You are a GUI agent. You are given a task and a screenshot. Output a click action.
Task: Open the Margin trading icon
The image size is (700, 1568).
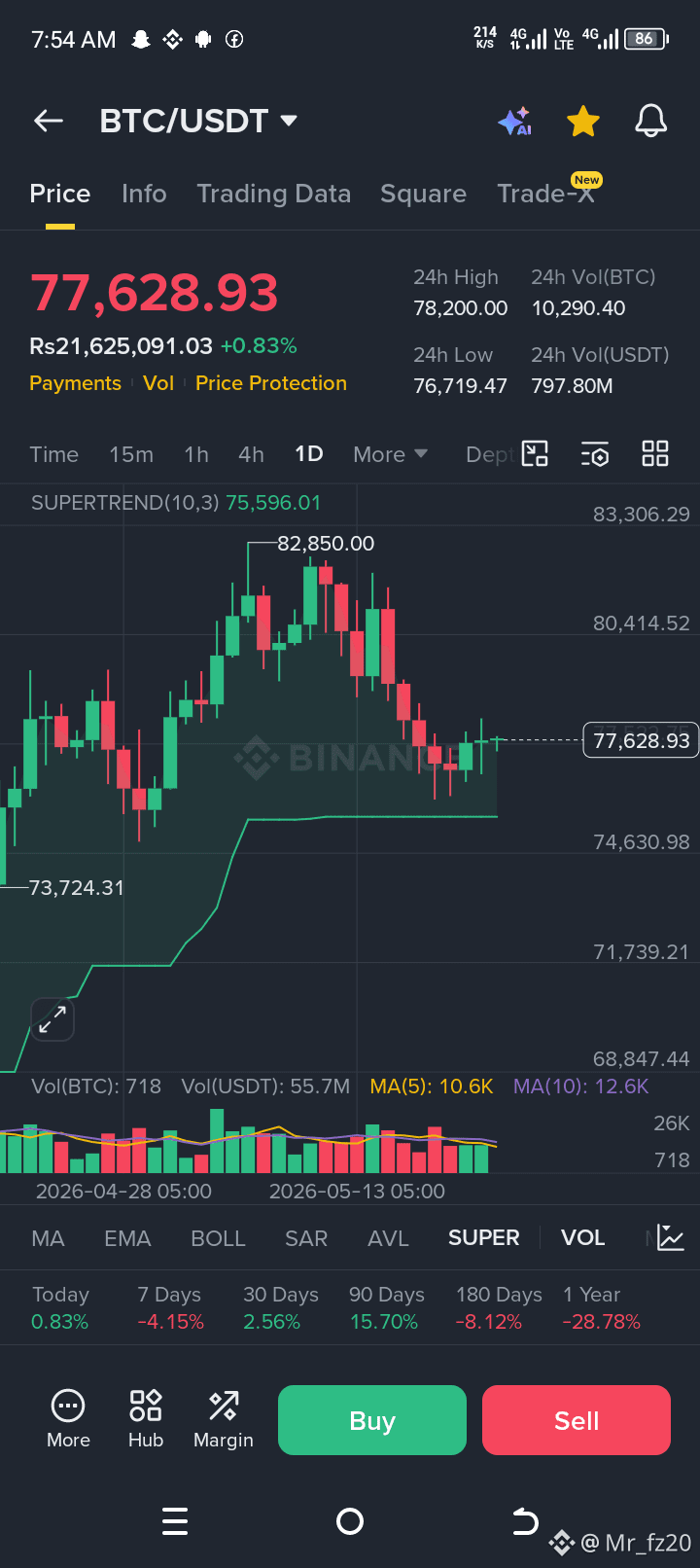tap(224, 1420)
